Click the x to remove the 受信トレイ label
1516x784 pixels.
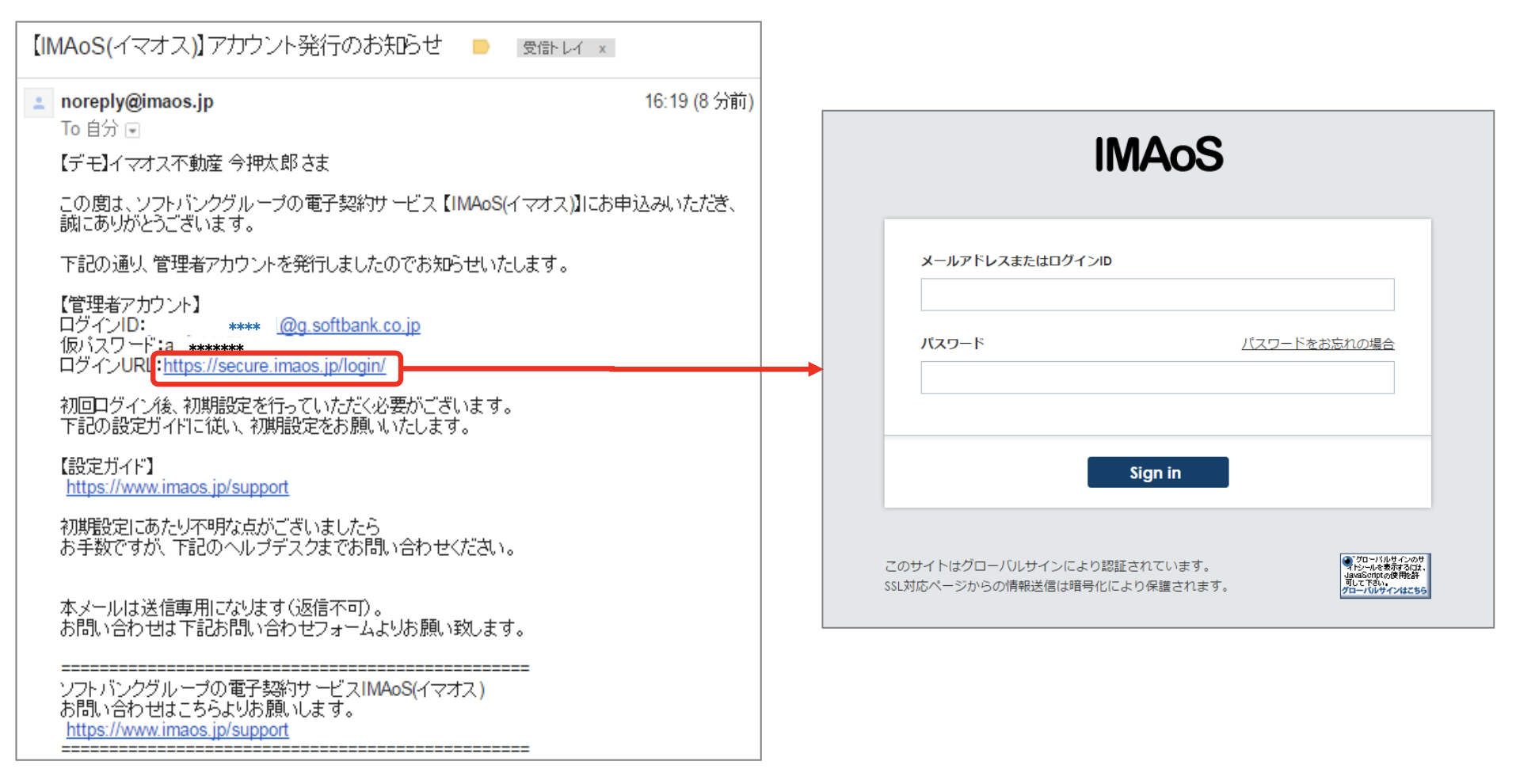coord(604,48)
